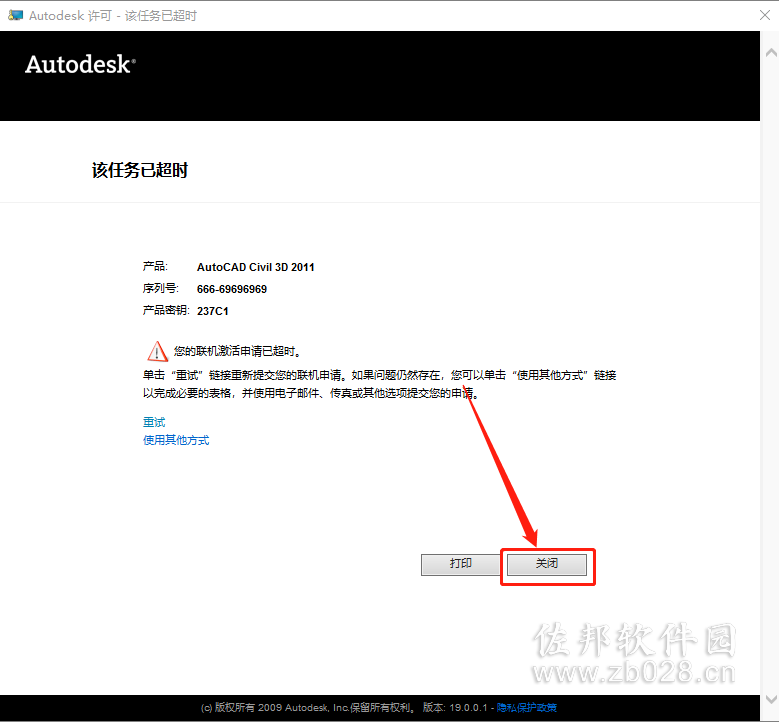Click the scrollbar up arrow
The image size is (779, 722).
(771, 52)
